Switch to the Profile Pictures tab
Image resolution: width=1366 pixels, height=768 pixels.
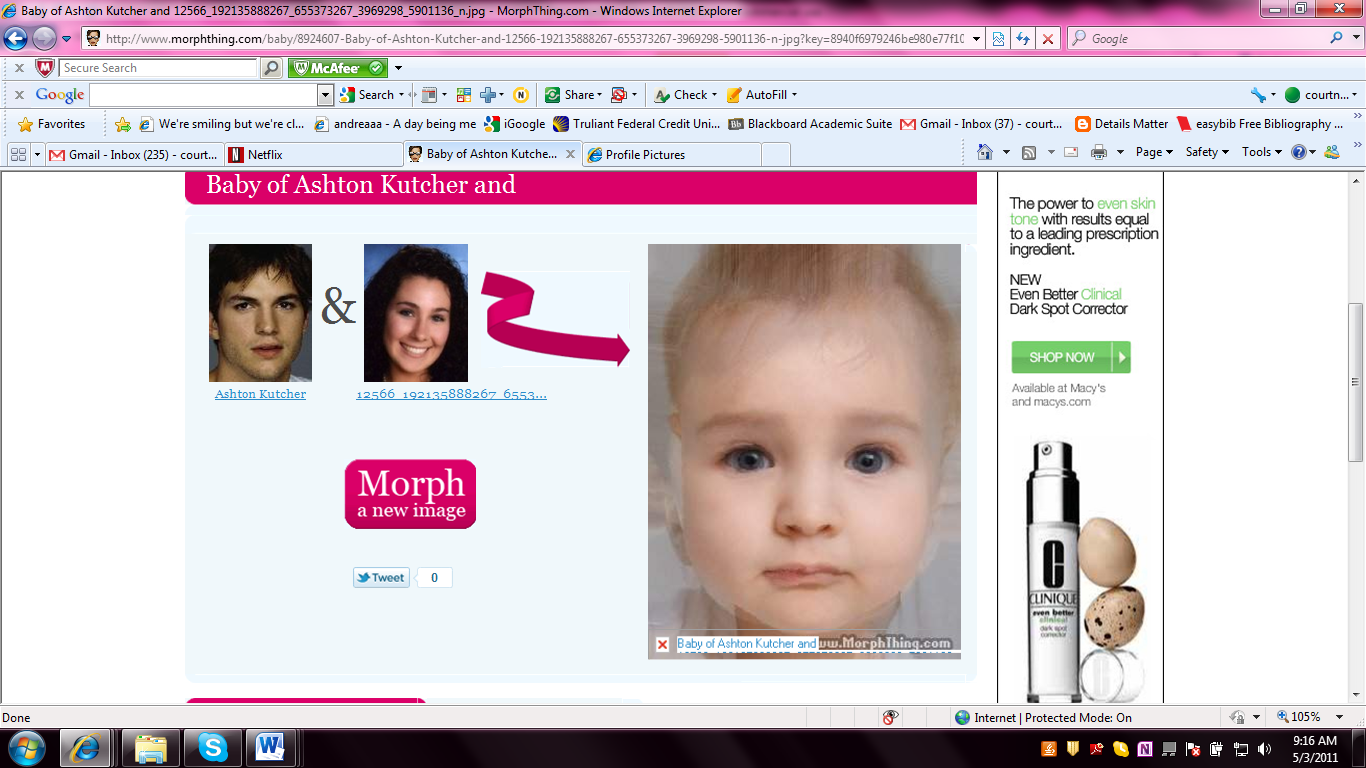point(671,155)
